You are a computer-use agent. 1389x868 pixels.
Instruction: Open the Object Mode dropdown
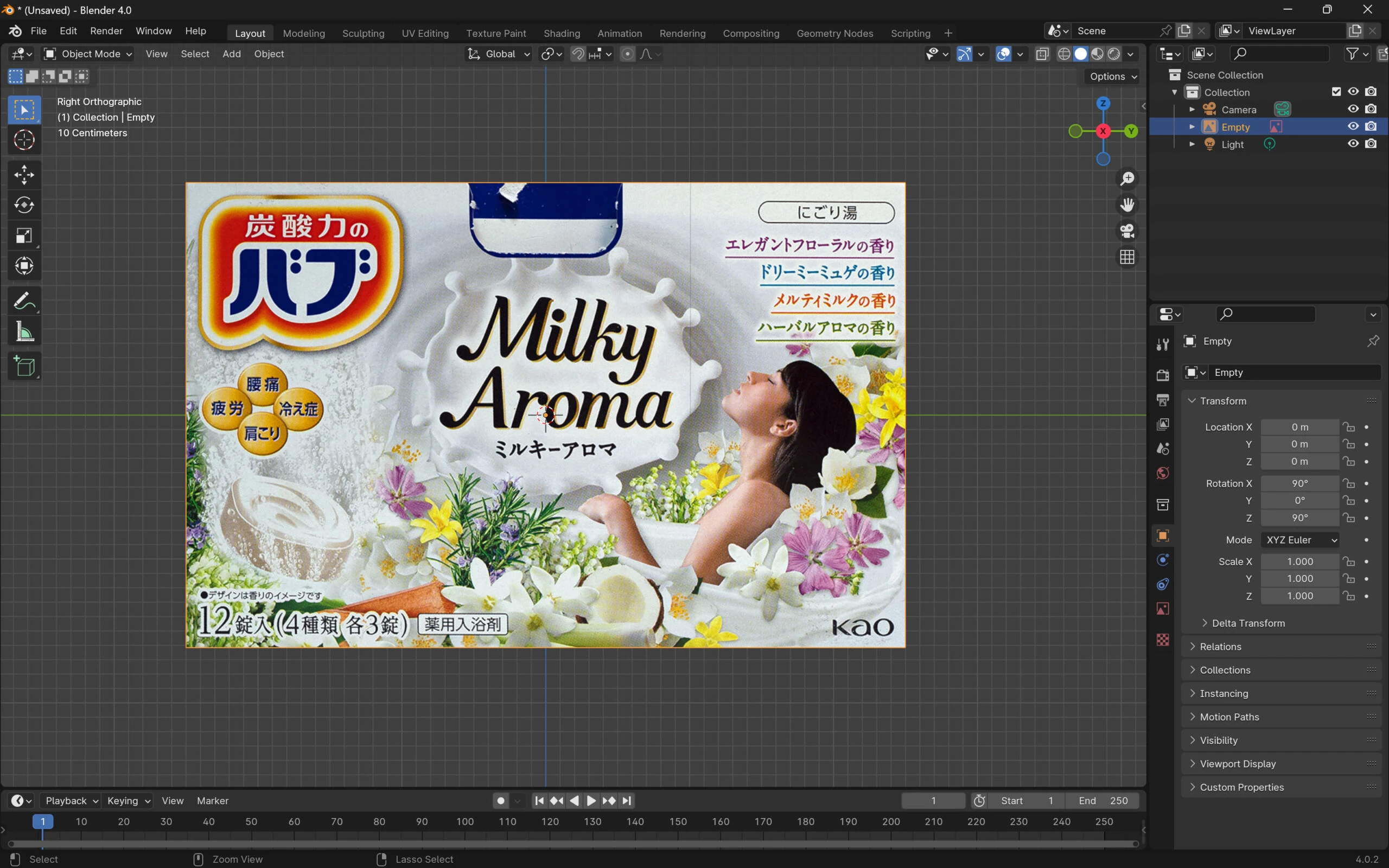tap(89, 54)
